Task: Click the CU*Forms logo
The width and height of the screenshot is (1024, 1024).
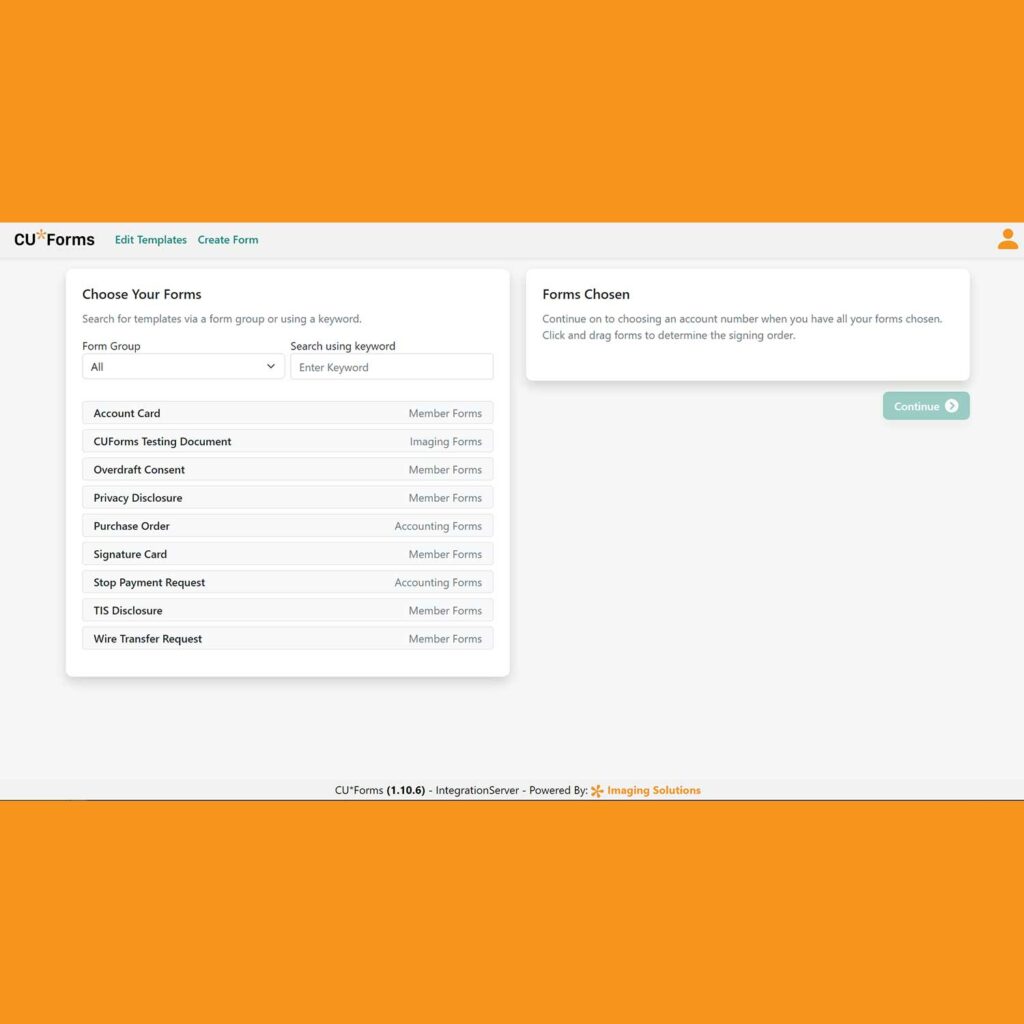Action: click(x=54, y=239)
